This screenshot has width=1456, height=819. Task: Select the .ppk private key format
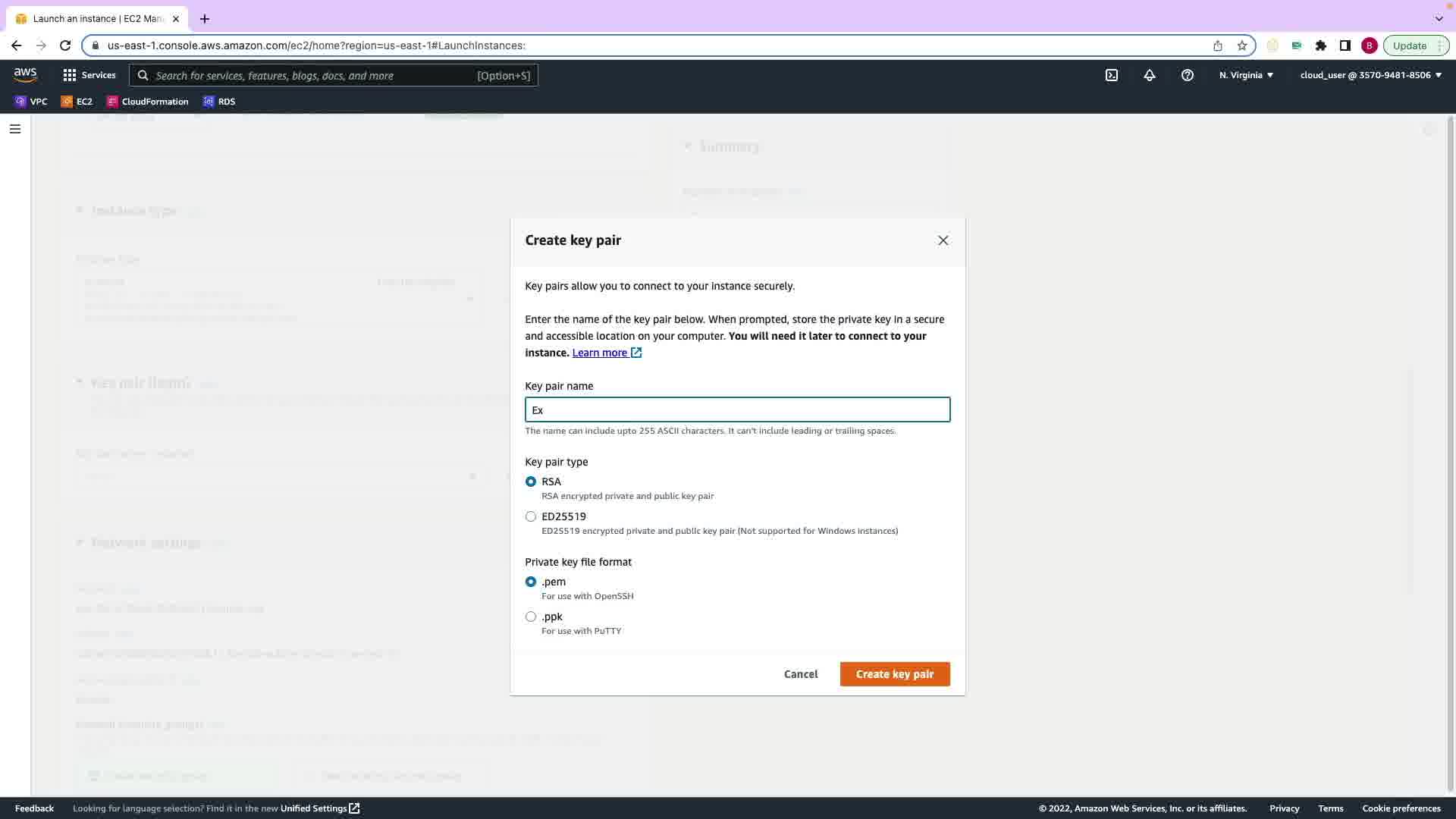coord(531,617)
